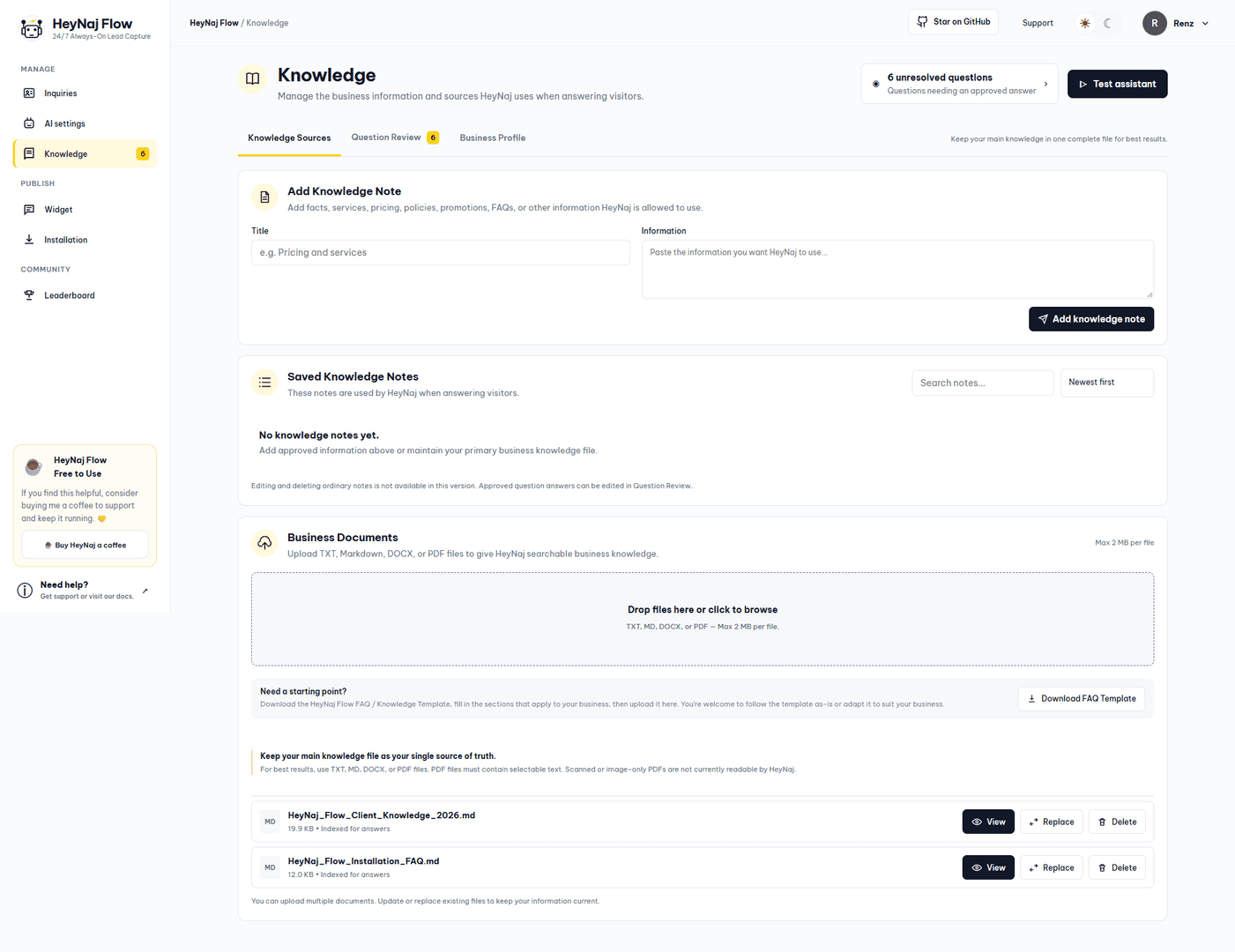This screenshot has width=1235, height=952.
Task: Click Star on GitHub
Action: tap(953, 22)
